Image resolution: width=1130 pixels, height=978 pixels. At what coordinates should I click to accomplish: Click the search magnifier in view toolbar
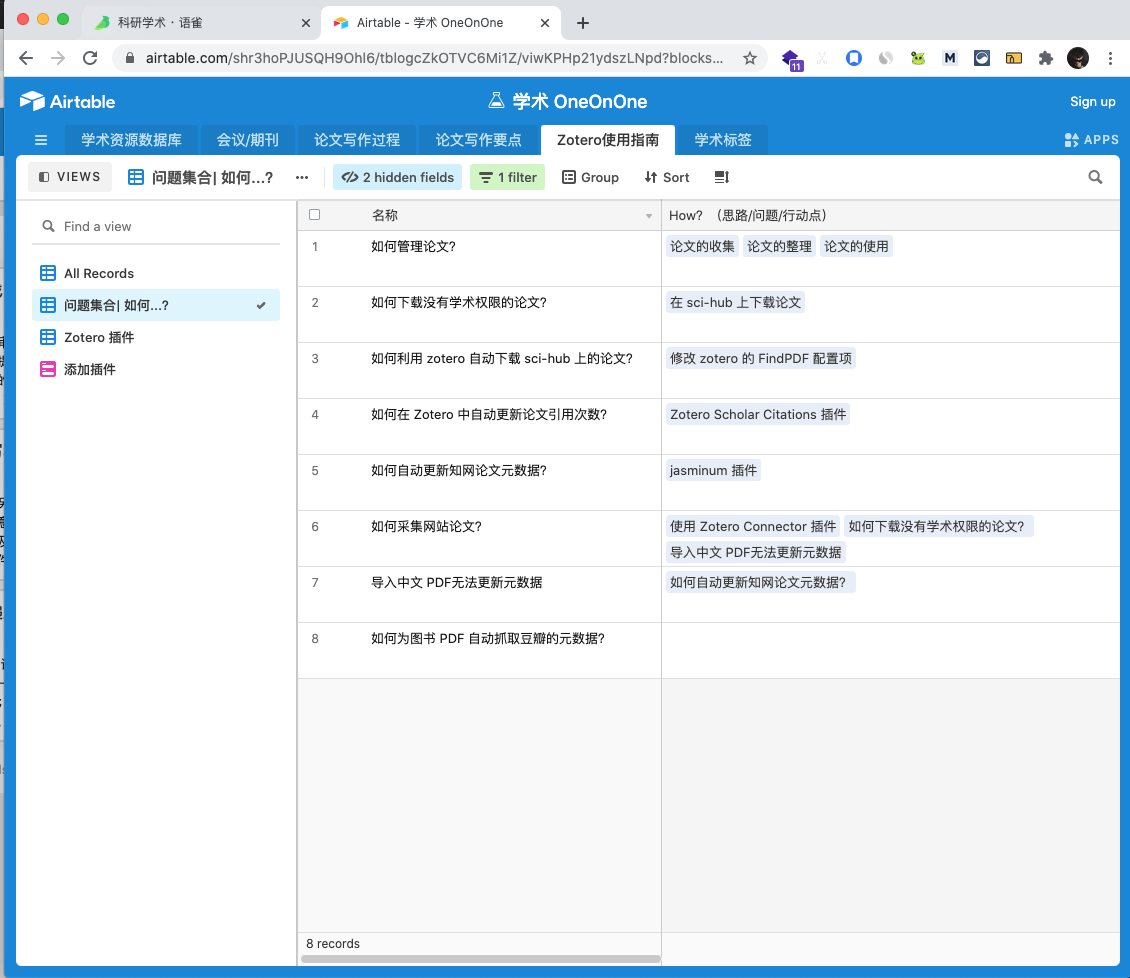pyautogui.click(x=1095, y=177)
